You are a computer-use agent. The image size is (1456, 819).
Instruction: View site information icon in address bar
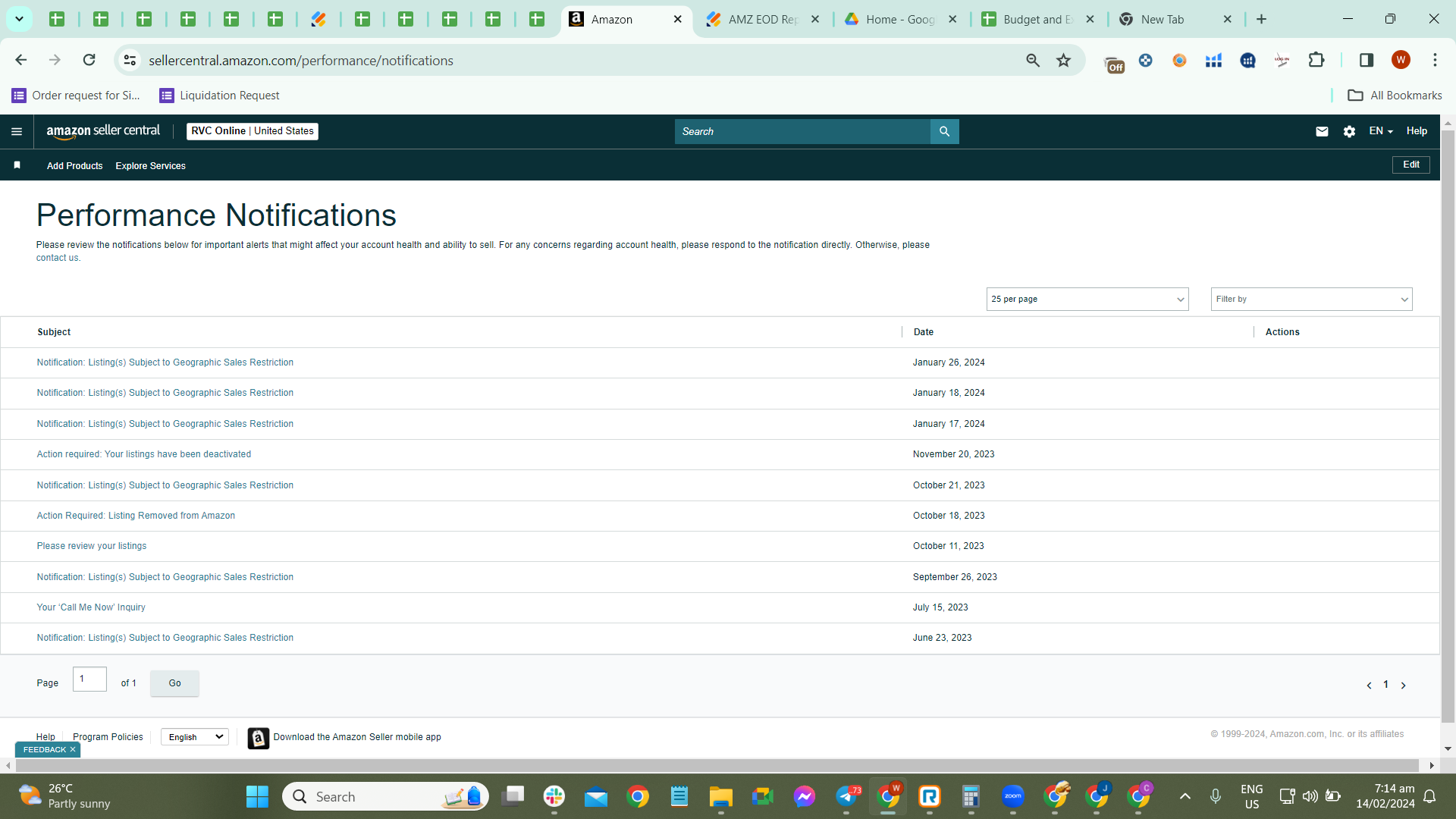click(x=130, y=60)
